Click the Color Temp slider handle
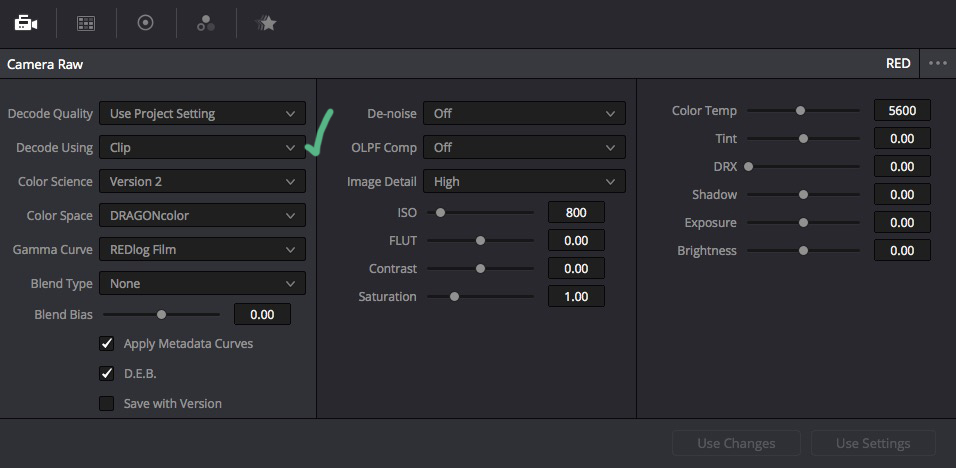 point(801,111)
